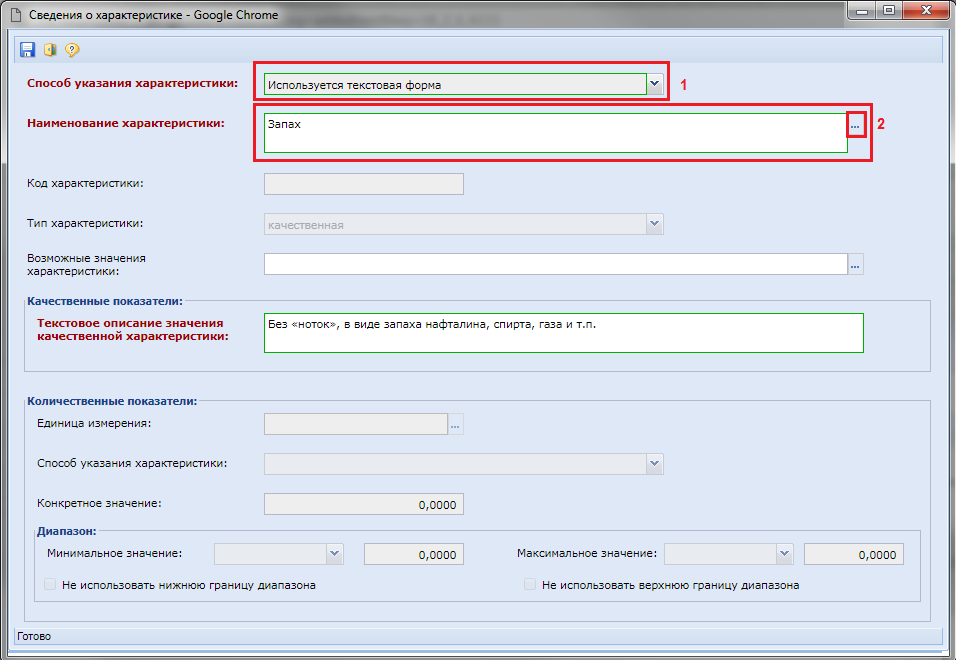Click the Save floppy disk icon
This screenshot has width=956, height=660.
(27, 50)
